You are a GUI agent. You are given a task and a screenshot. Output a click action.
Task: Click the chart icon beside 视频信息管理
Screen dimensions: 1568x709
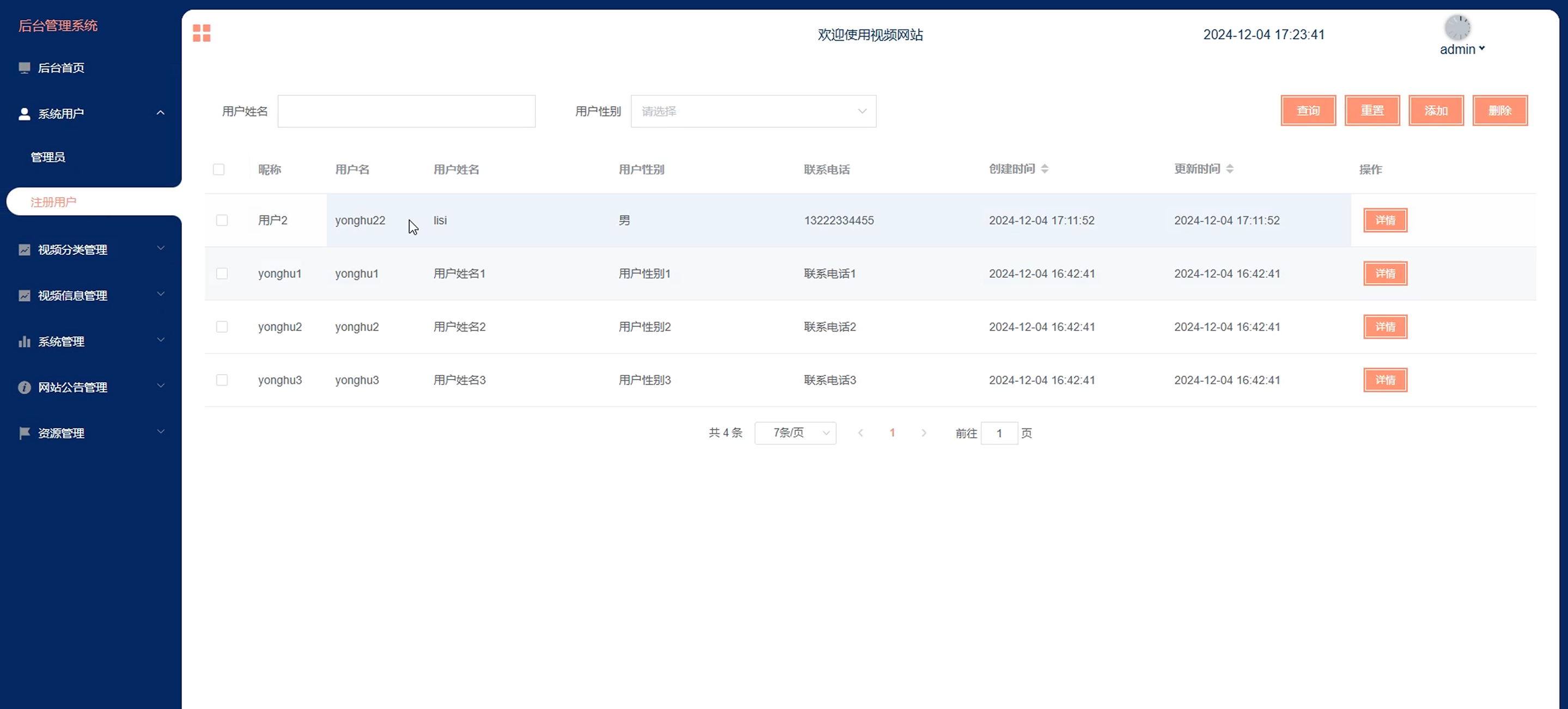click(x=25, y=296)
